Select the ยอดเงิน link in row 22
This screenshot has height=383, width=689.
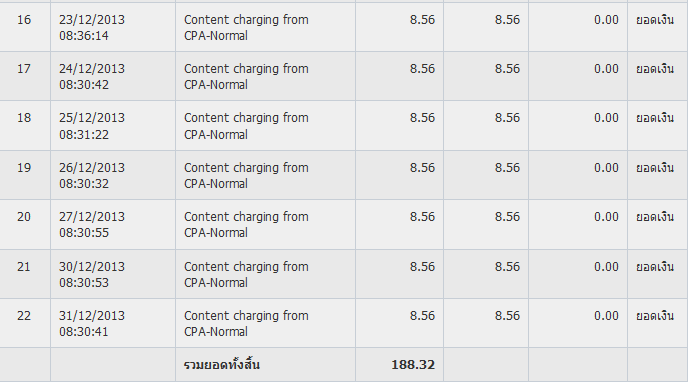[x=655, y=316]
